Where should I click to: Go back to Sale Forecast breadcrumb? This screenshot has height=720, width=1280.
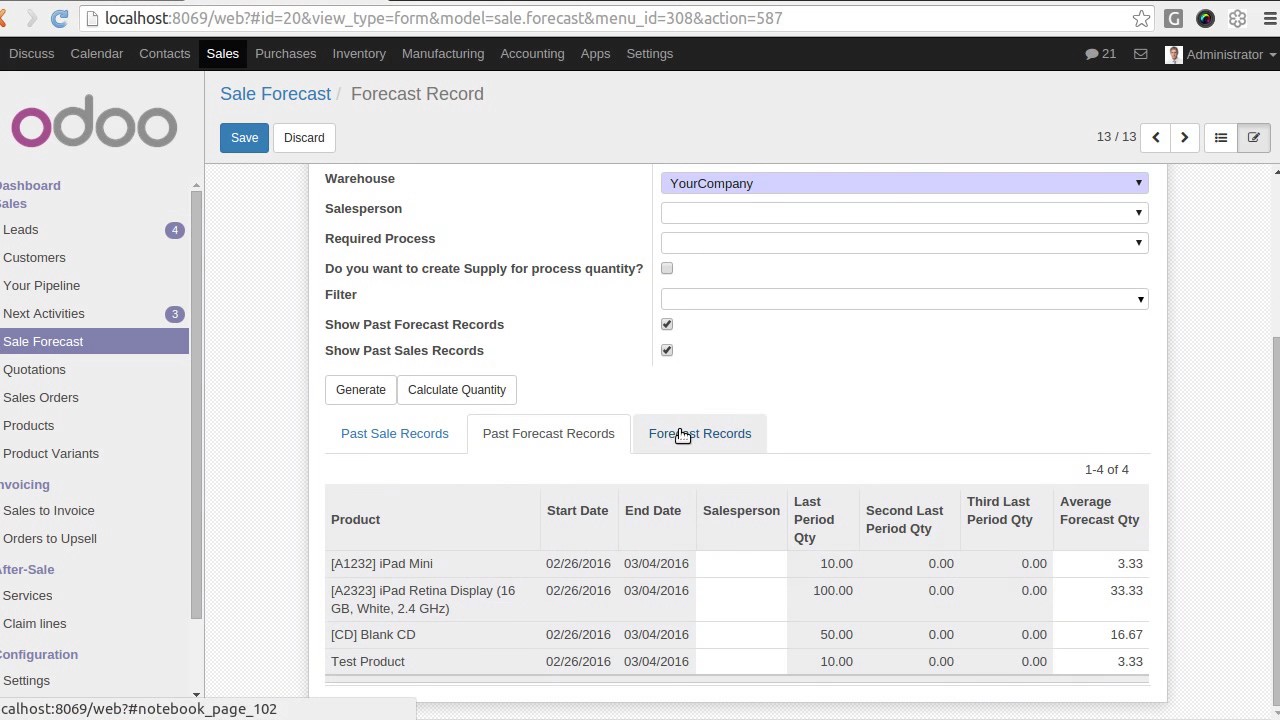tap(275, 94)
